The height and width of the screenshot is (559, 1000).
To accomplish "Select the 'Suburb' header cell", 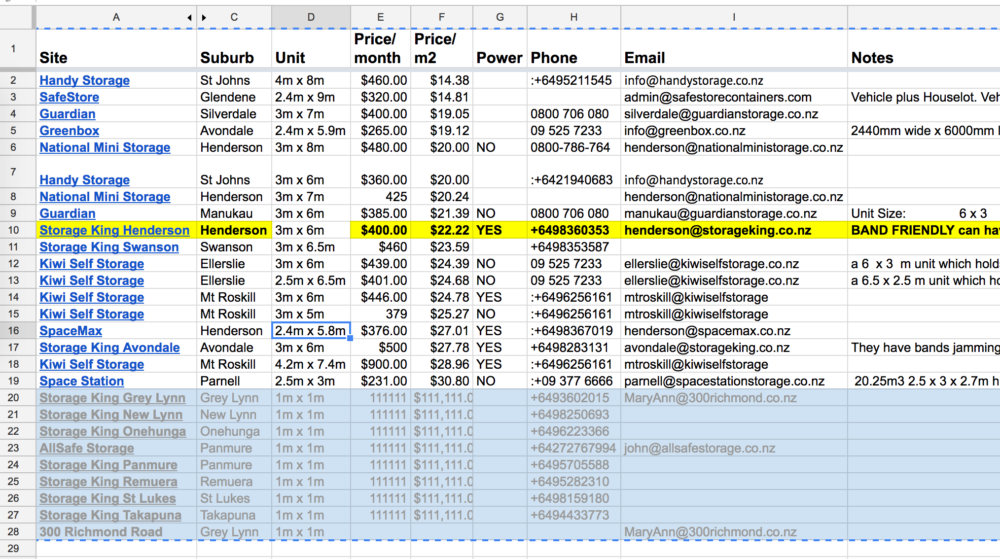I will [234, 48].
